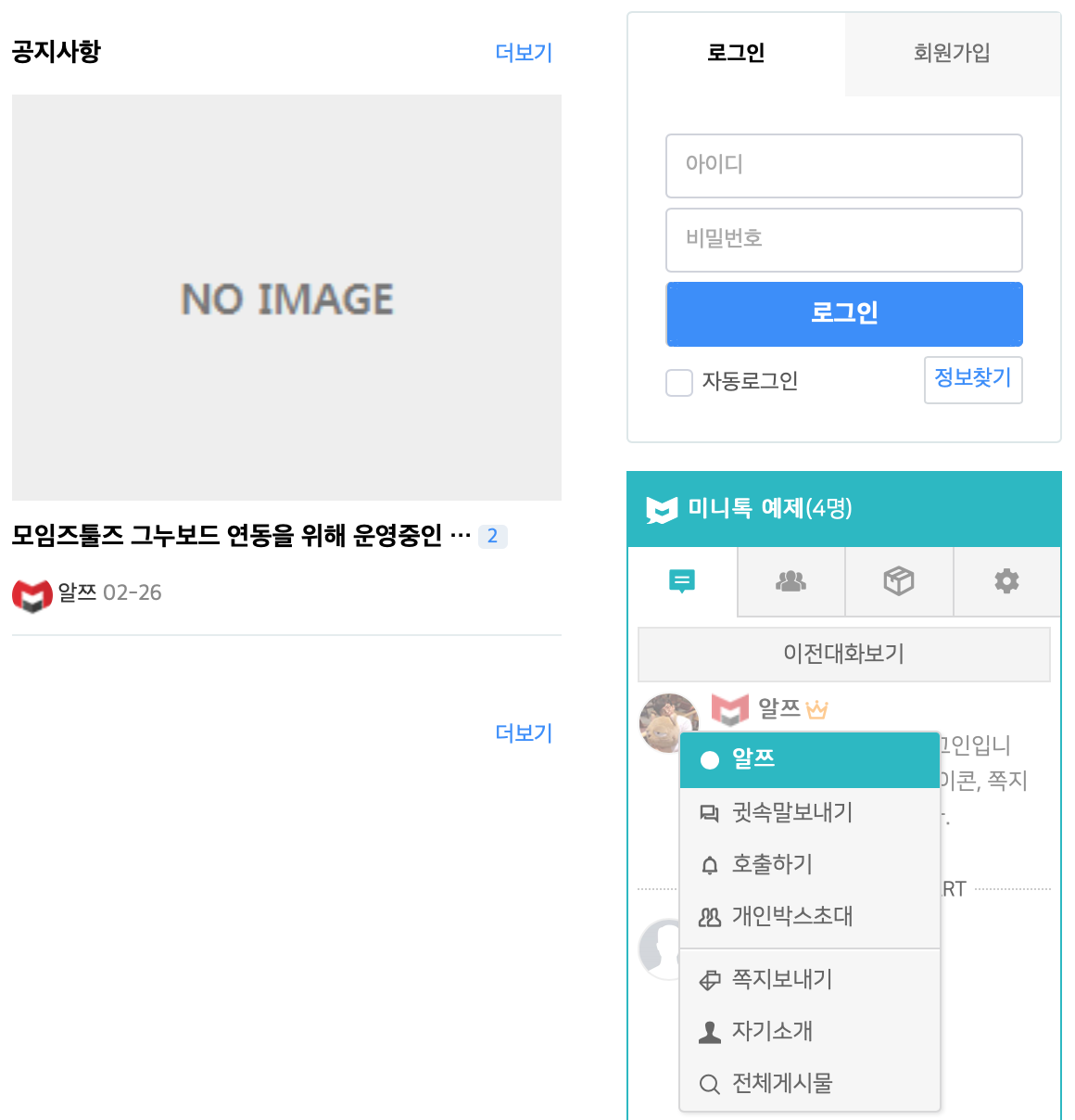Click the crown icon next to 알쯔
1075x1120 pixels.
click(x=816, y=710)
